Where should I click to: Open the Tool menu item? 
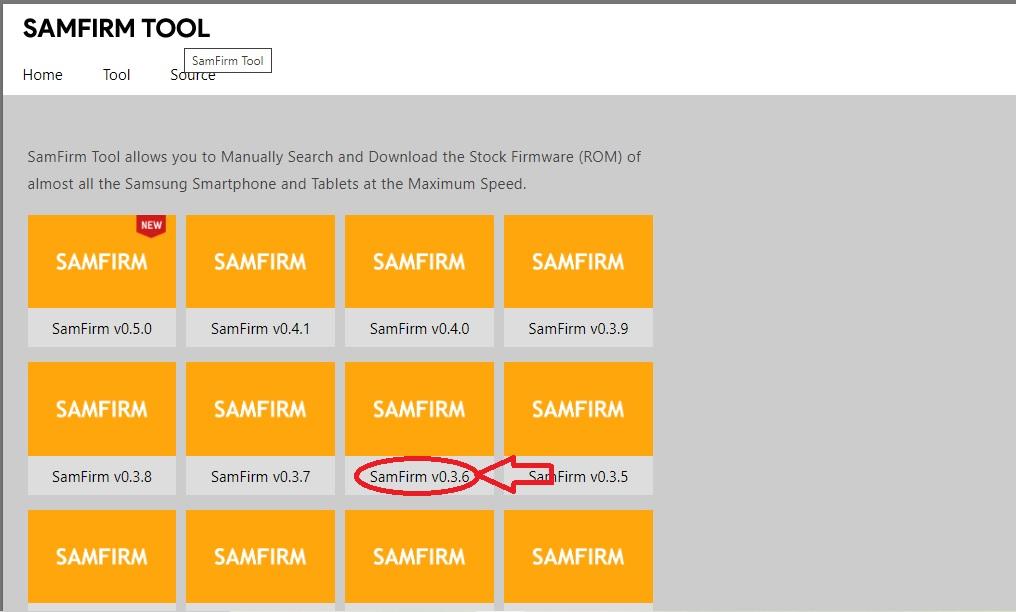coord(117,75)
